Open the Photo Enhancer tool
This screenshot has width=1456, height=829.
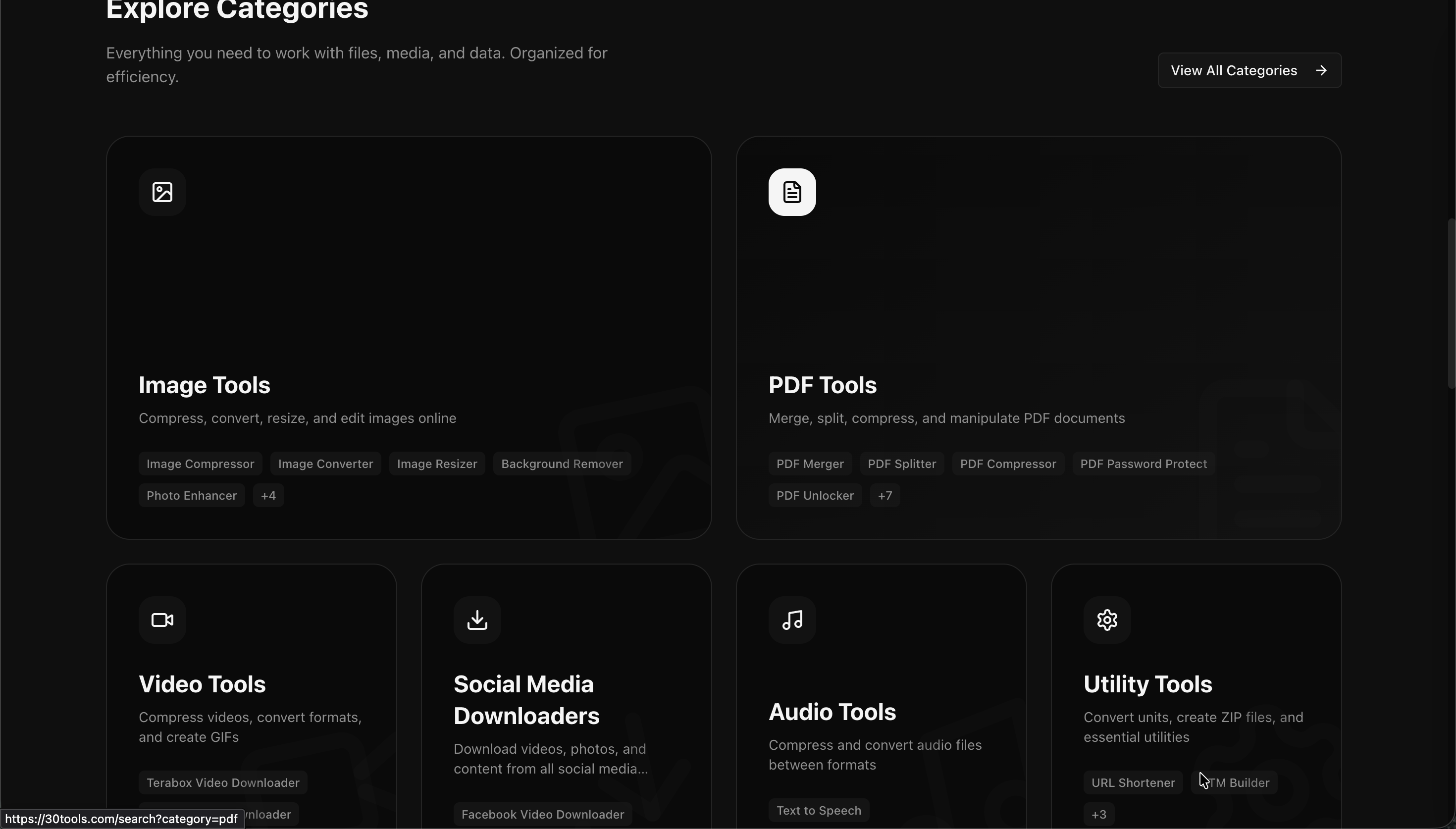pos(191,495)
